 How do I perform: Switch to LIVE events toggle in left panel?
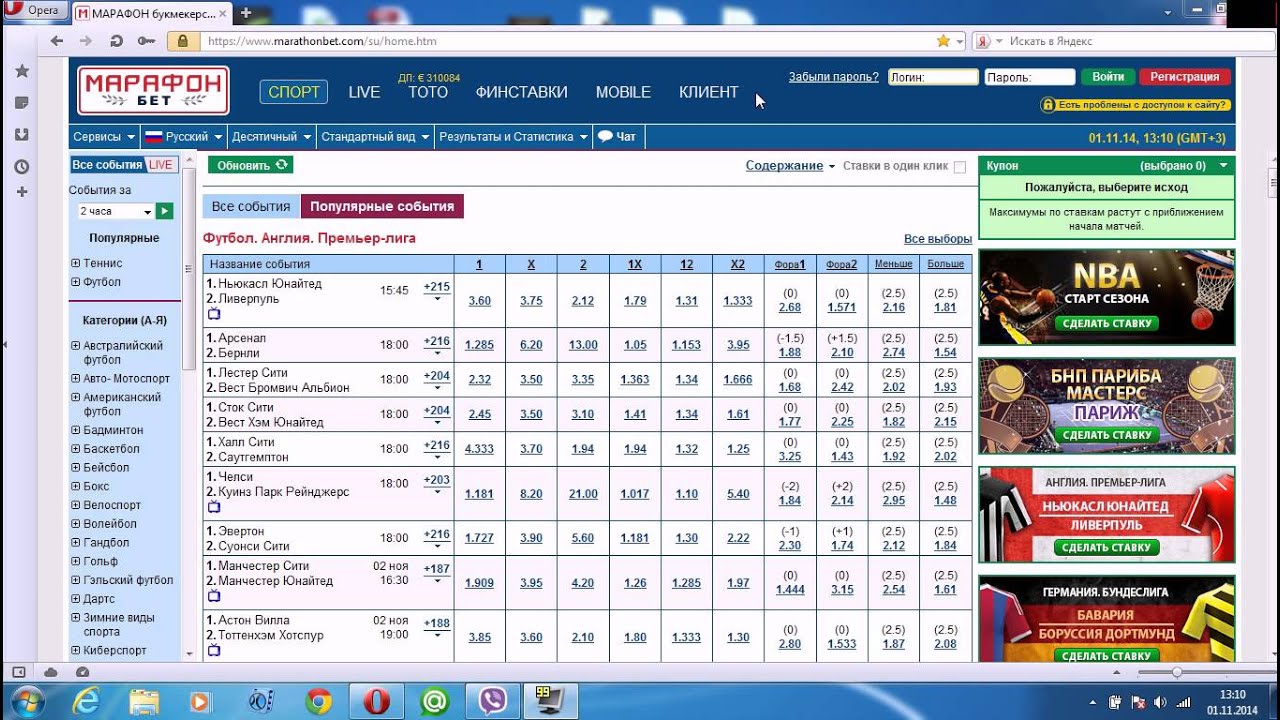point(161,165)
